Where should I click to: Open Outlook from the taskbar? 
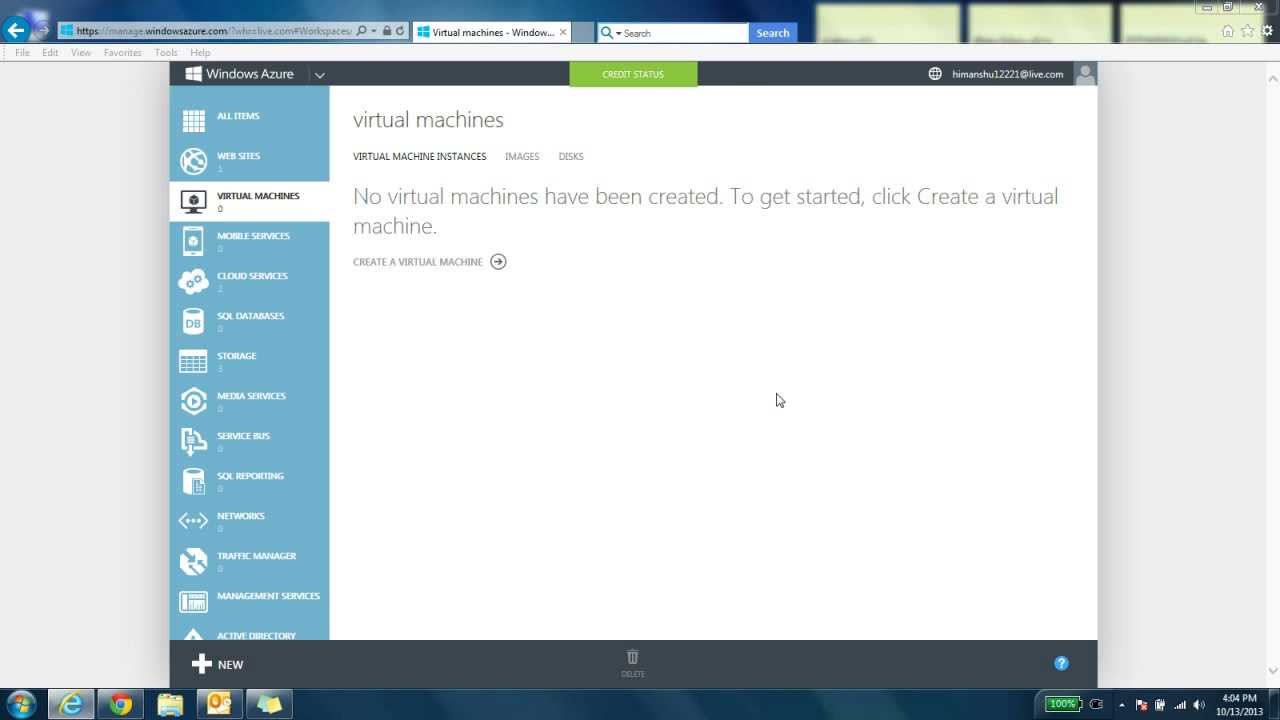tap(219, 704)
